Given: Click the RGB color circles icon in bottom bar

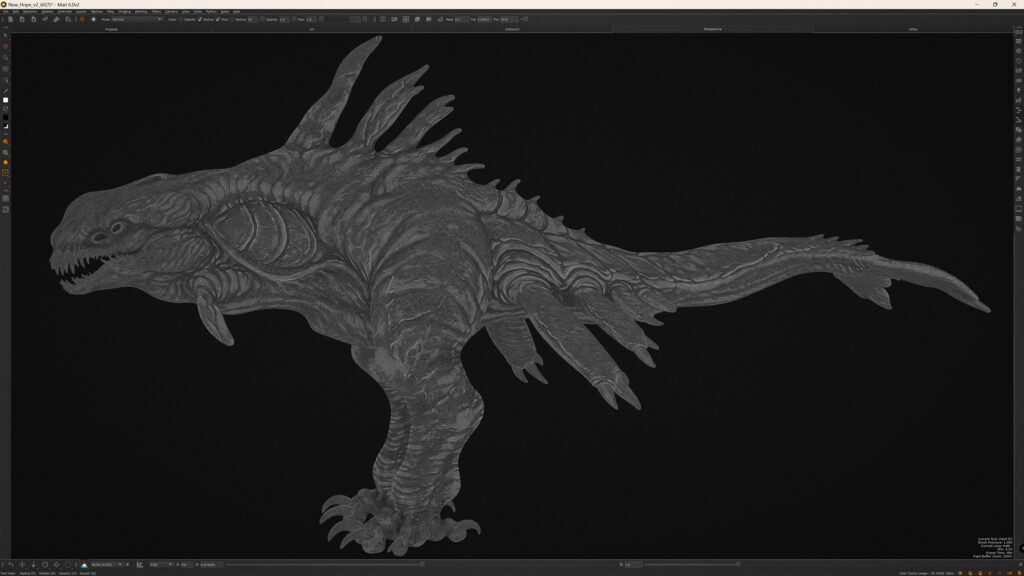Looking at the screenshot, I should (x=84, y=565).
